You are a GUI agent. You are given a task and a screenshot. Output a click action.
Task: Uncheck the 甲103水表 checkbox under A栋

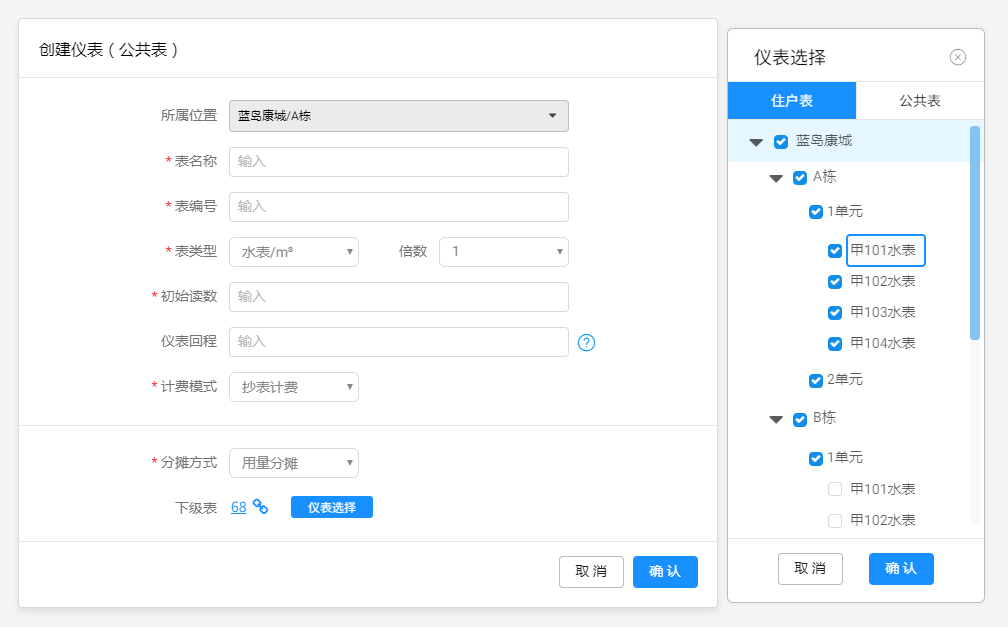pyautogui.click(x=835, y=312)
